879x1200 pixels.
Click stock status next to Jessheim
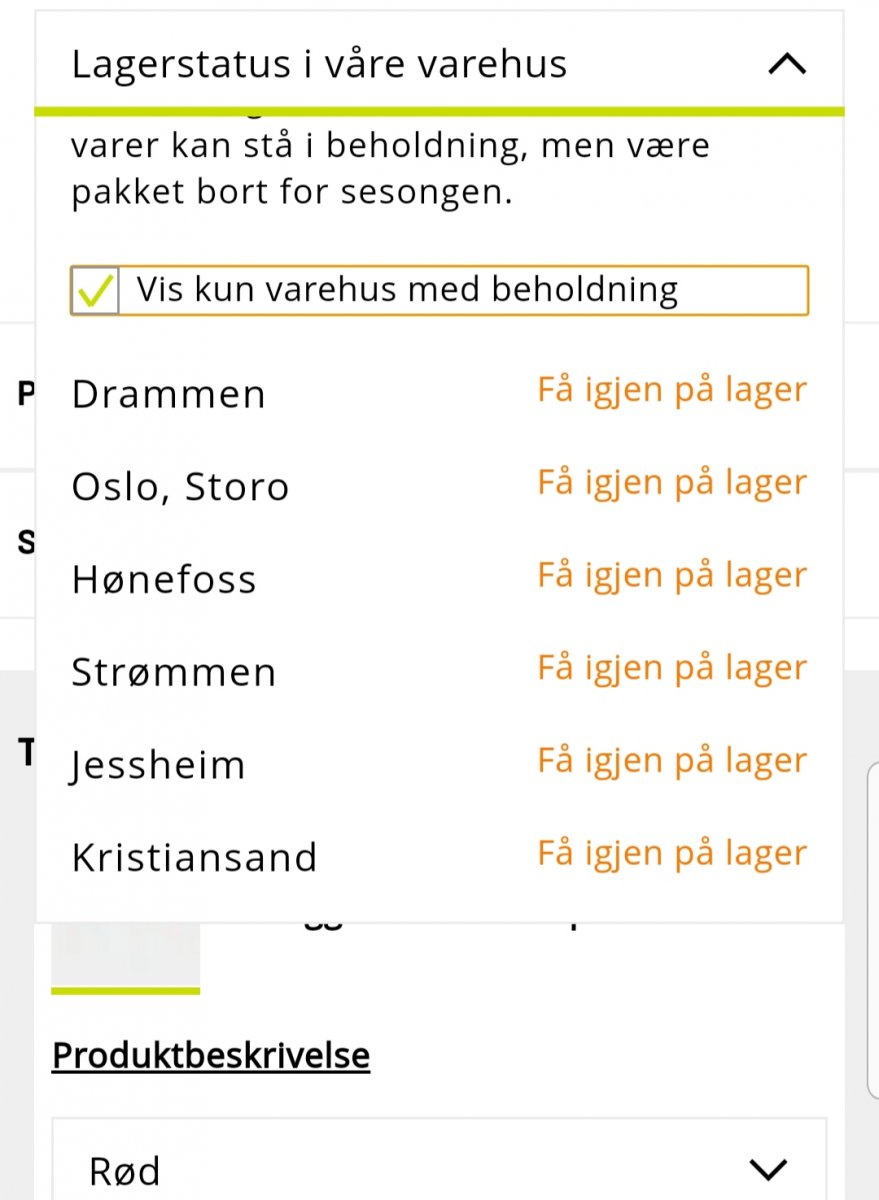[x=672, y=761]
